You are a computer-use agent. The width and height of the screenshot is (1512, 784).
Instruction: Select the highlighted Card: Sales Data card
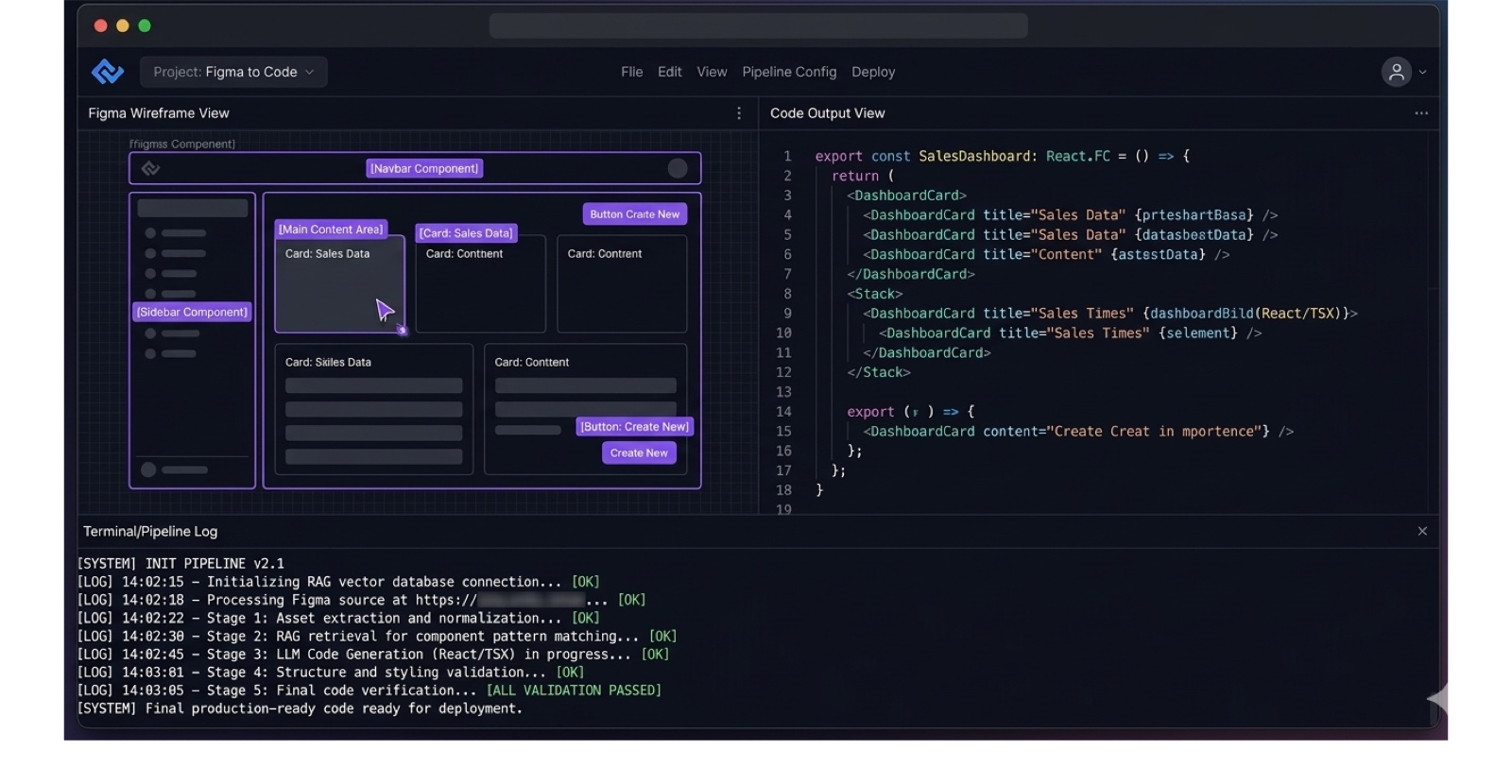coord(339,284)
